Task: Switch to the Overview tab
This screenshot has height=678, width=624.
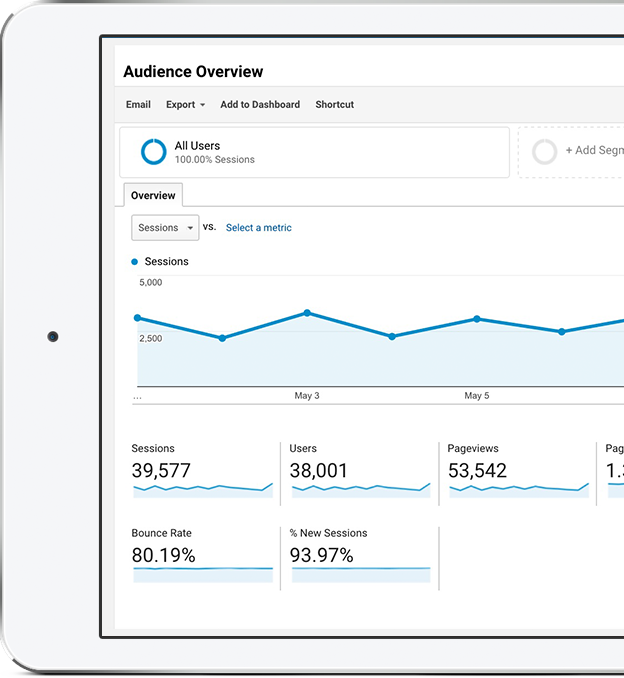Action: point(153,195)
